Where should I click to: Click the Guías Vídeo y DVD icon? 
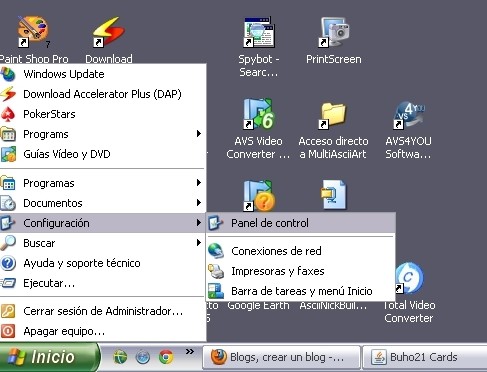[8, 154]
